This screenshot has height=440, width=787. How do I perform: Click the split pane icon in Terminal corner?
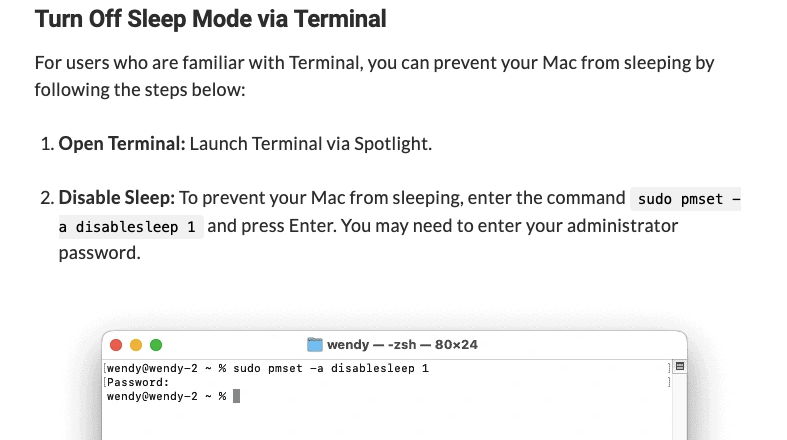680,366
